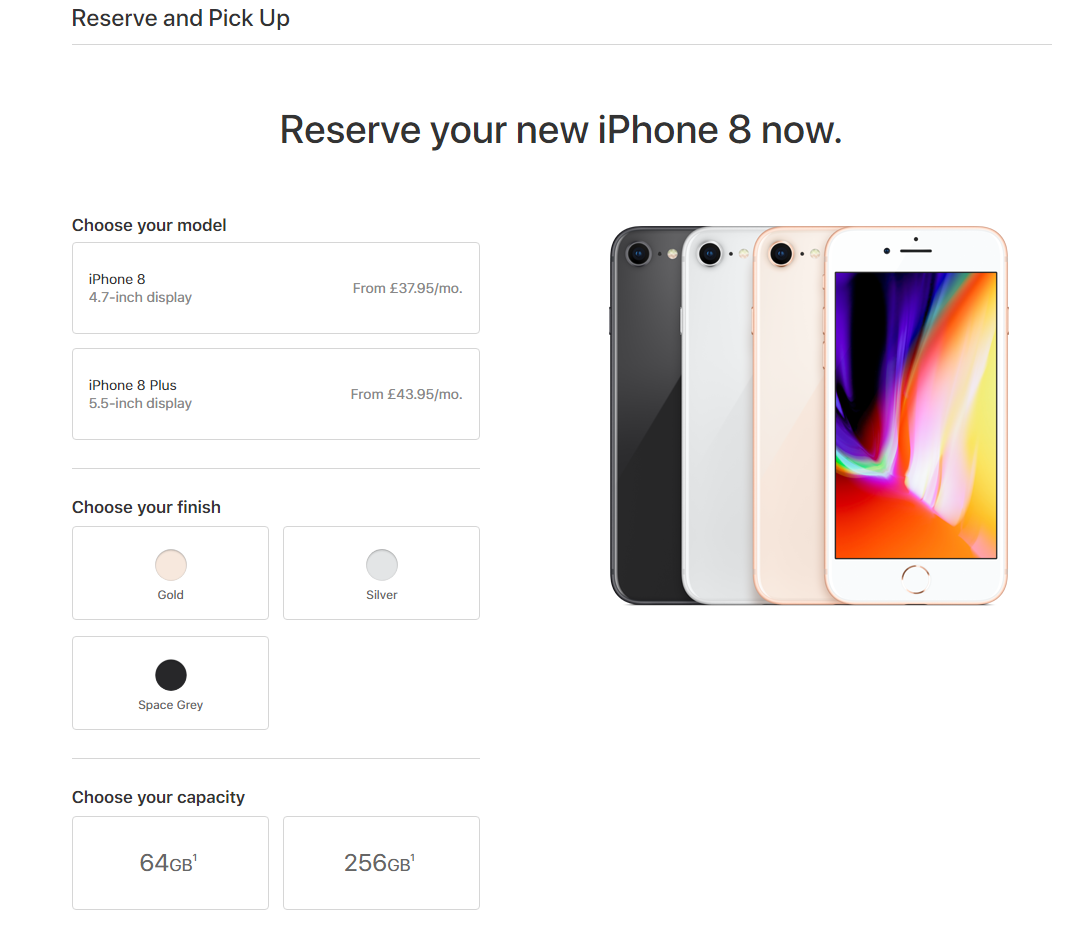
Task: Click the front-facing iPhone colorful screen
Action: click(x=916, y=415)
